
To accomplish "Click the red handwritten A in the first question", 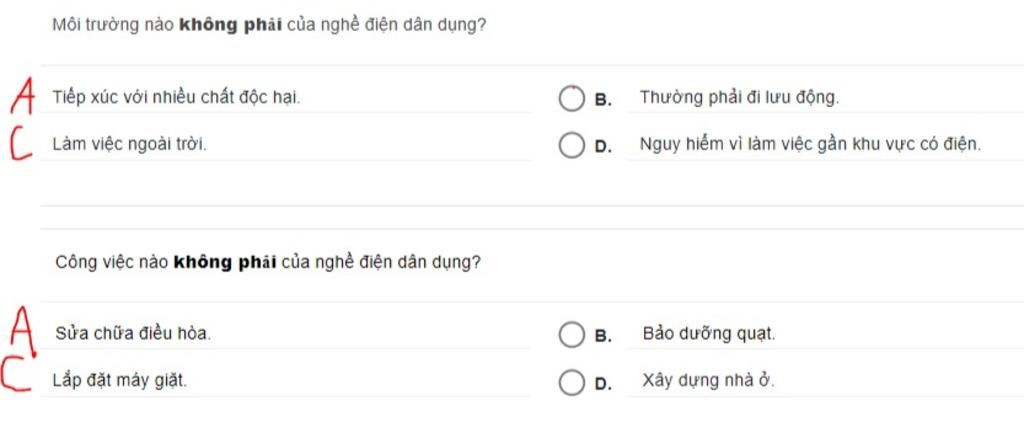I will coord(22,97).
